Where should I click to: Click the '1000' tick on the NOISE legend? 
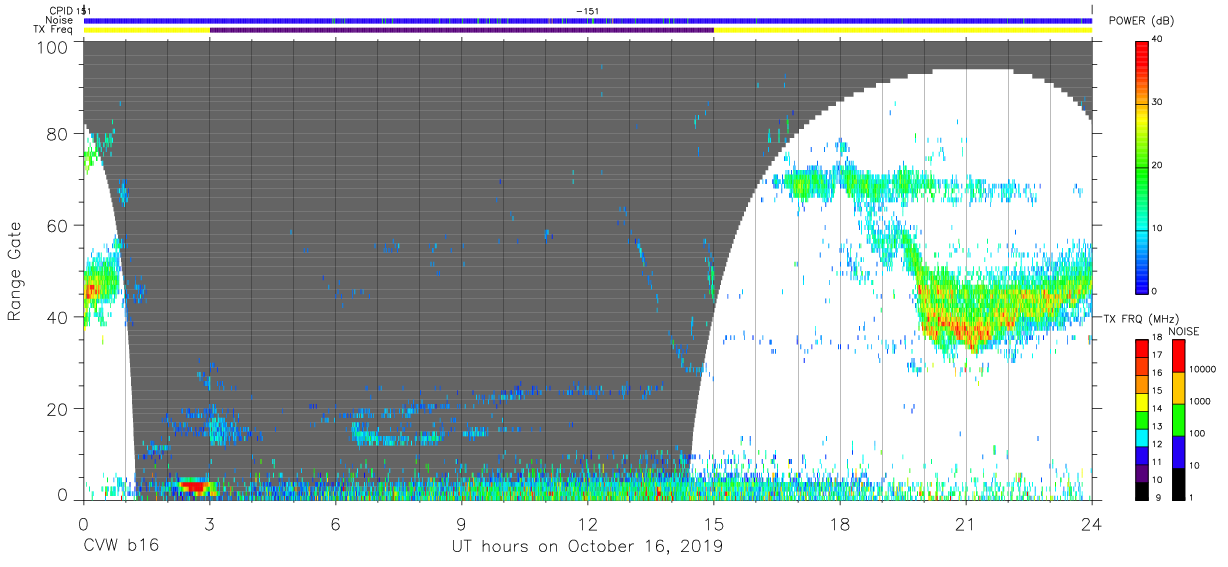1199,401
